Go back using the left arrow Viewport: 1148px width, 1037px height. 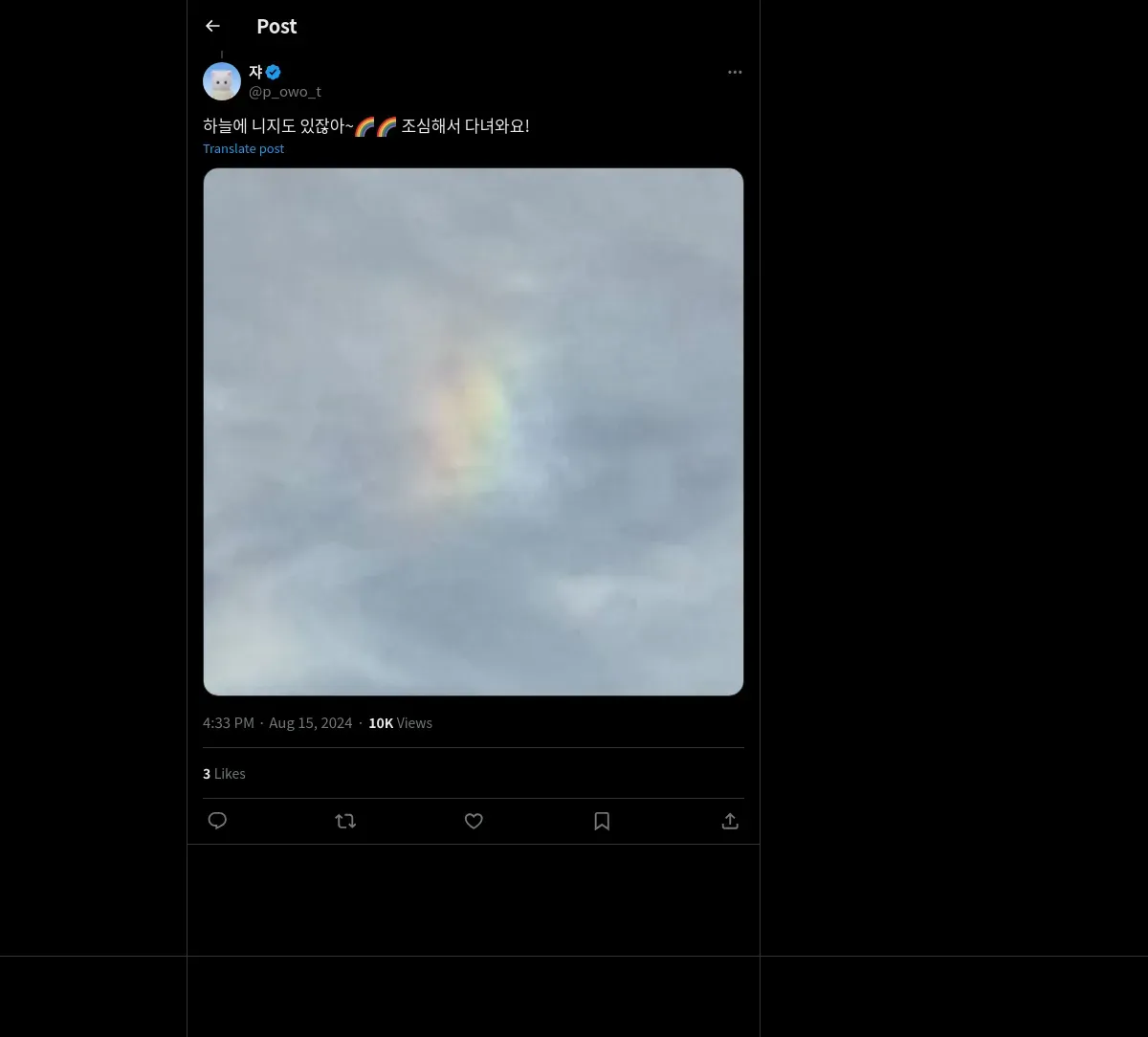[212, 26]
